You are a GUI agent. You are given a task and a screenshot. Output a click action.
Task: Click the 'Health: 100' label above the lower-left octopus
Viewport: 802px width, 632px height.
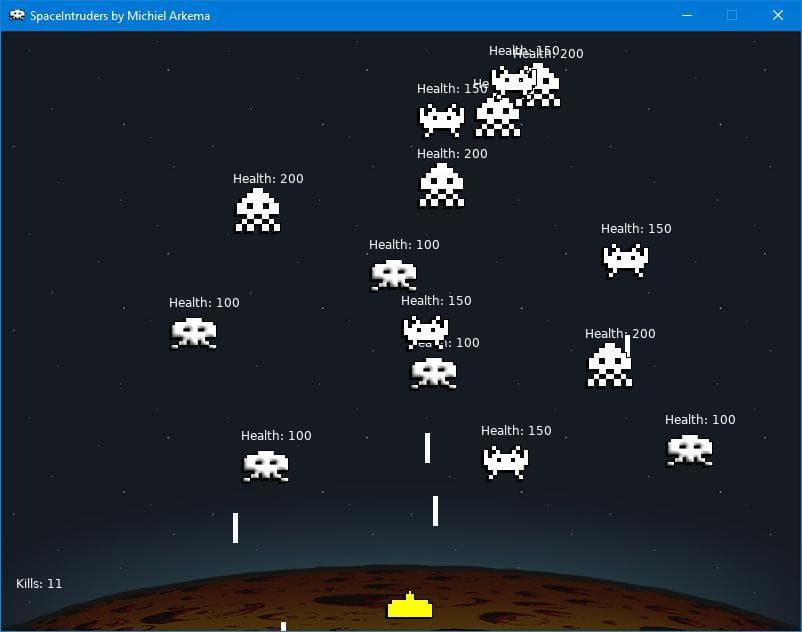276,435
